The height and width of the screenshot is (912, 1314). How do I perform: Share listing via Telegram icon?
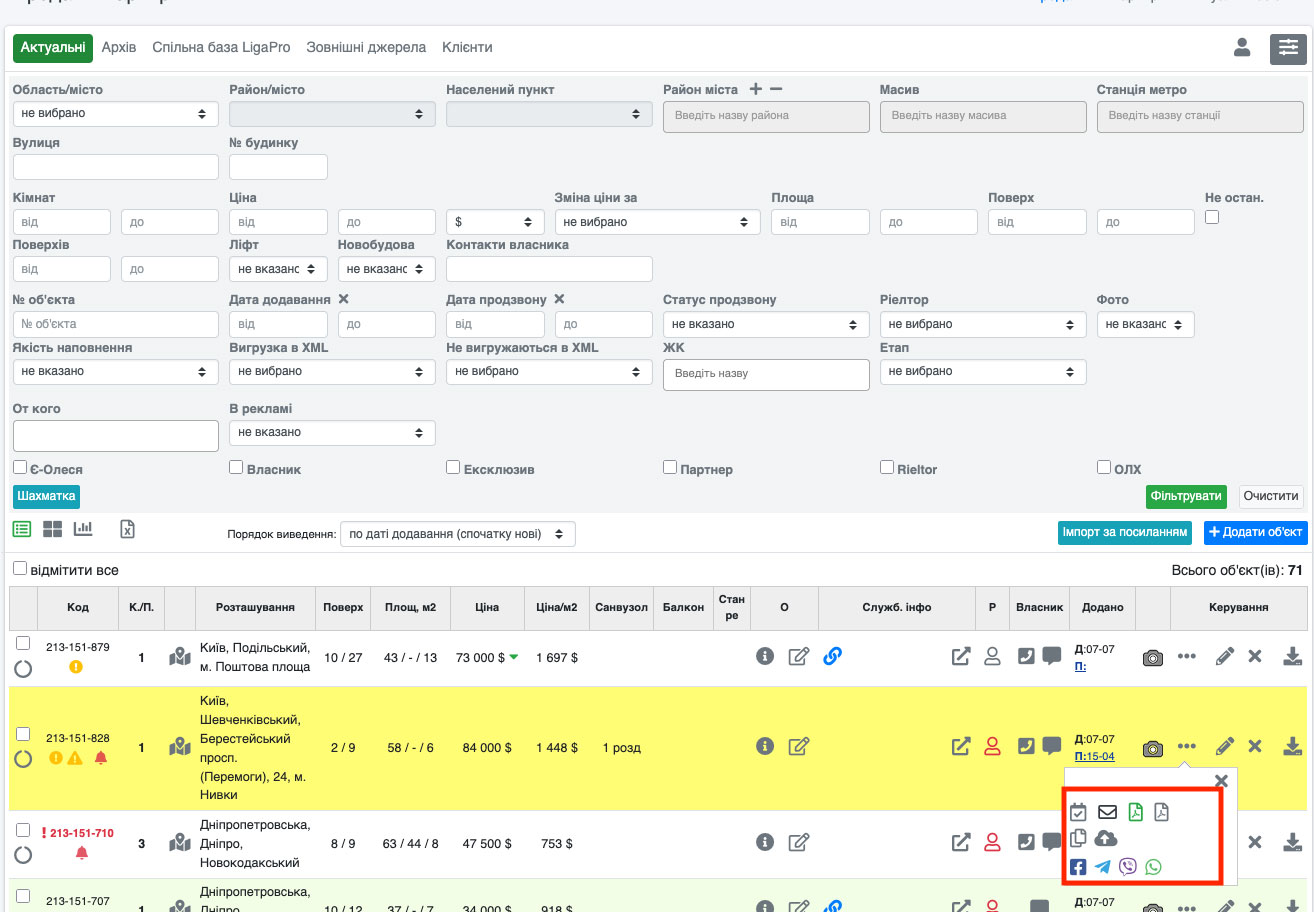[1103, 867]
